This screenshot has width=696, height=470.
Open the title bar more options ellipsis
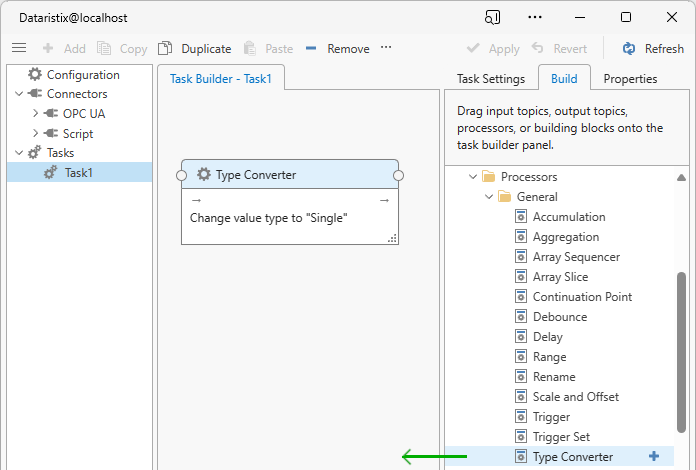pyautogui.click(x=535, y=17)
